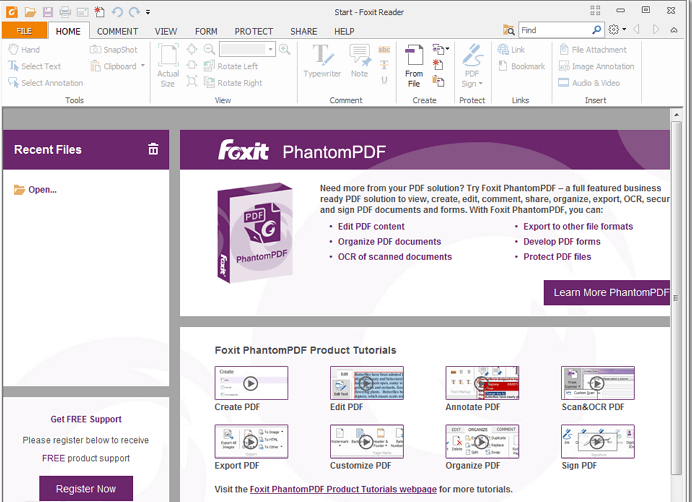Click the Open folder icon in quick access toolbar
Screen dimensions: 692x502
pos(30,12)
